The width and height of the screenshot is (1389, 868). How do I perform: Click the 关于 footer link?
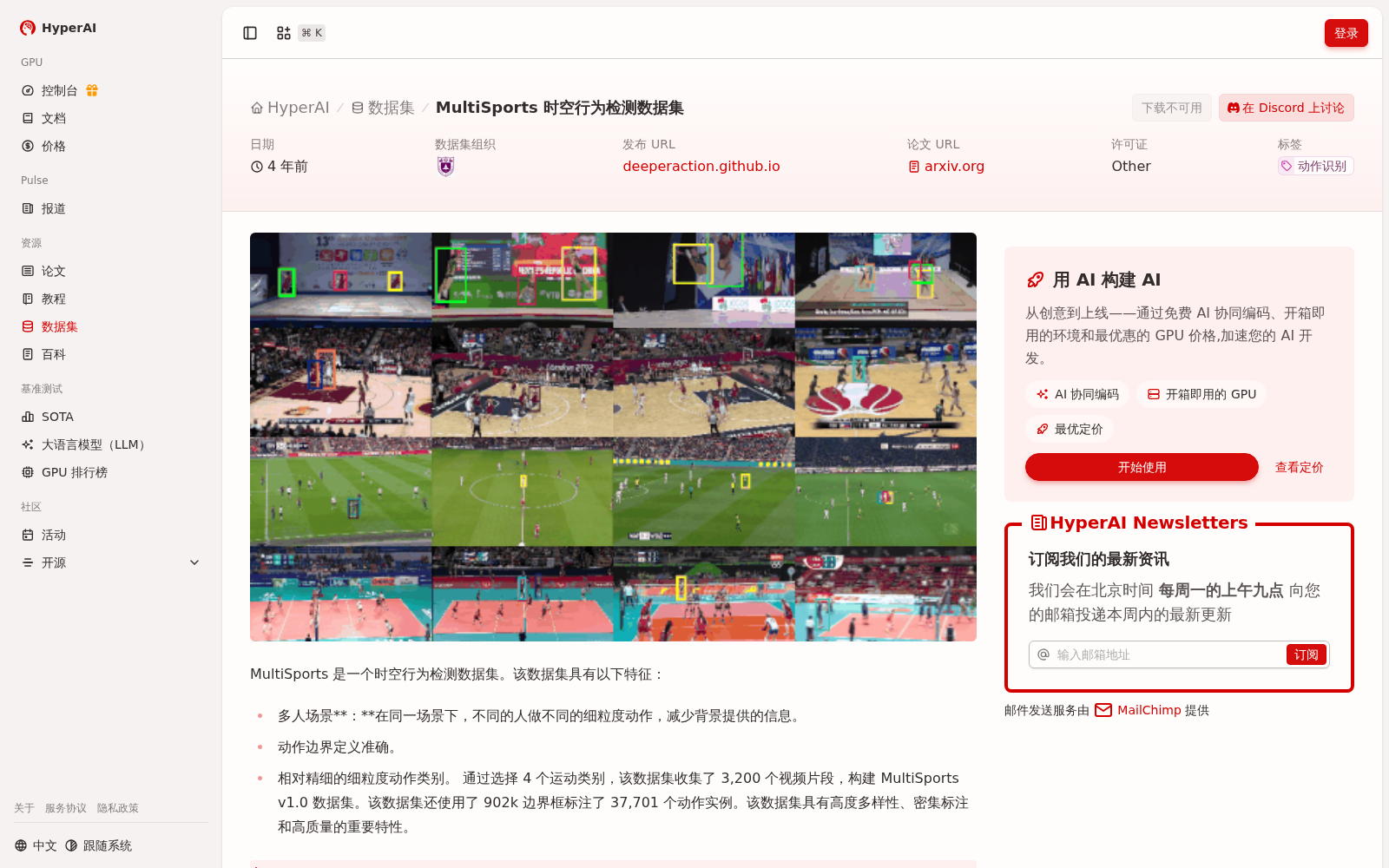click(24, 808)
